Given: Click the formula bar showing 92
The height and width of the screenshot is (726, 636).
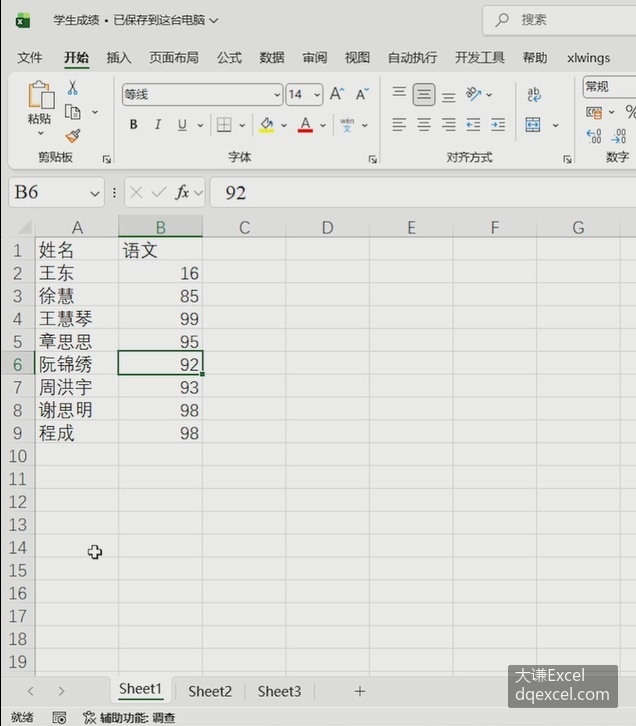Looking at the screenshot, I should [x=423, y=193].
